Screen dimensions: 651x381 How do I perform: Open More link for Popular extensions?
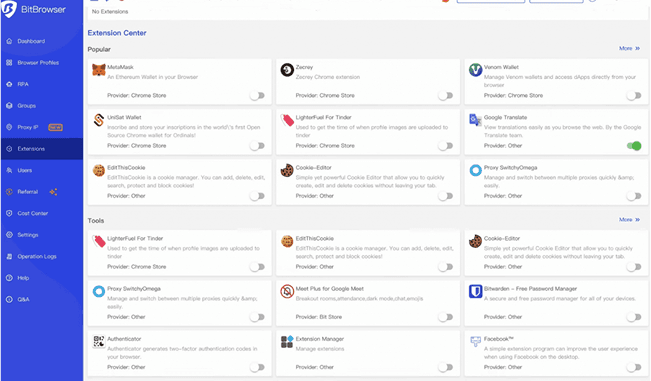pos(629,49)
